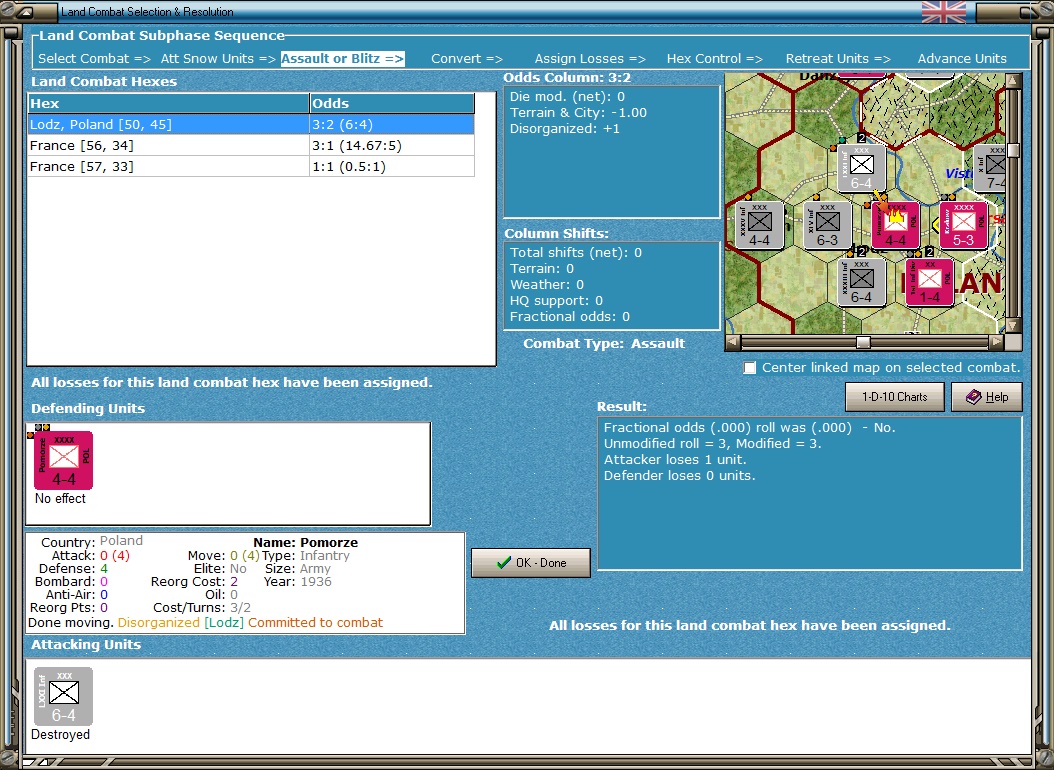Click the Assign Losses subphase step
Viewport: 1054px width, 770px height.
pos(590,58)
